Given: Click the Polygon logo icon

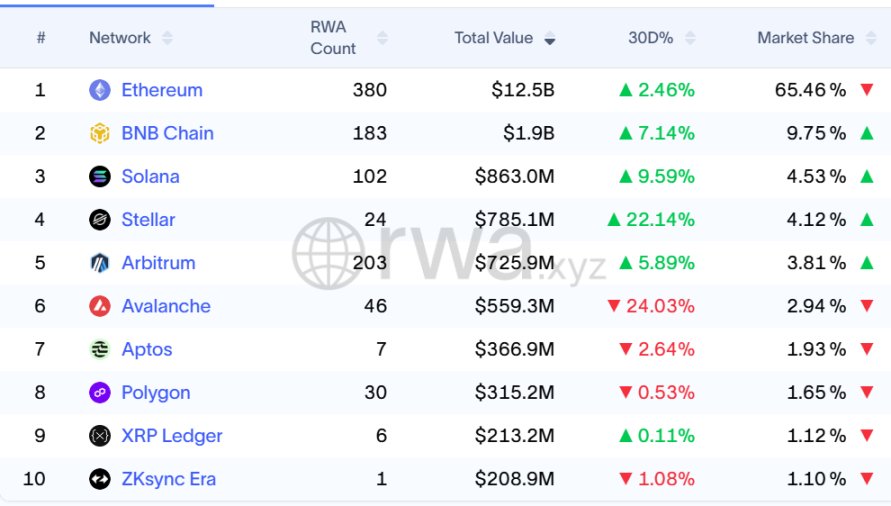Looking at the screenshot, I should pos(100,393).
